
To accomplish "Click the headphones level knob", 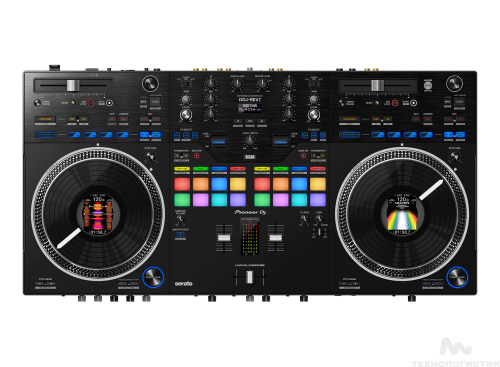I will [304, 220].
